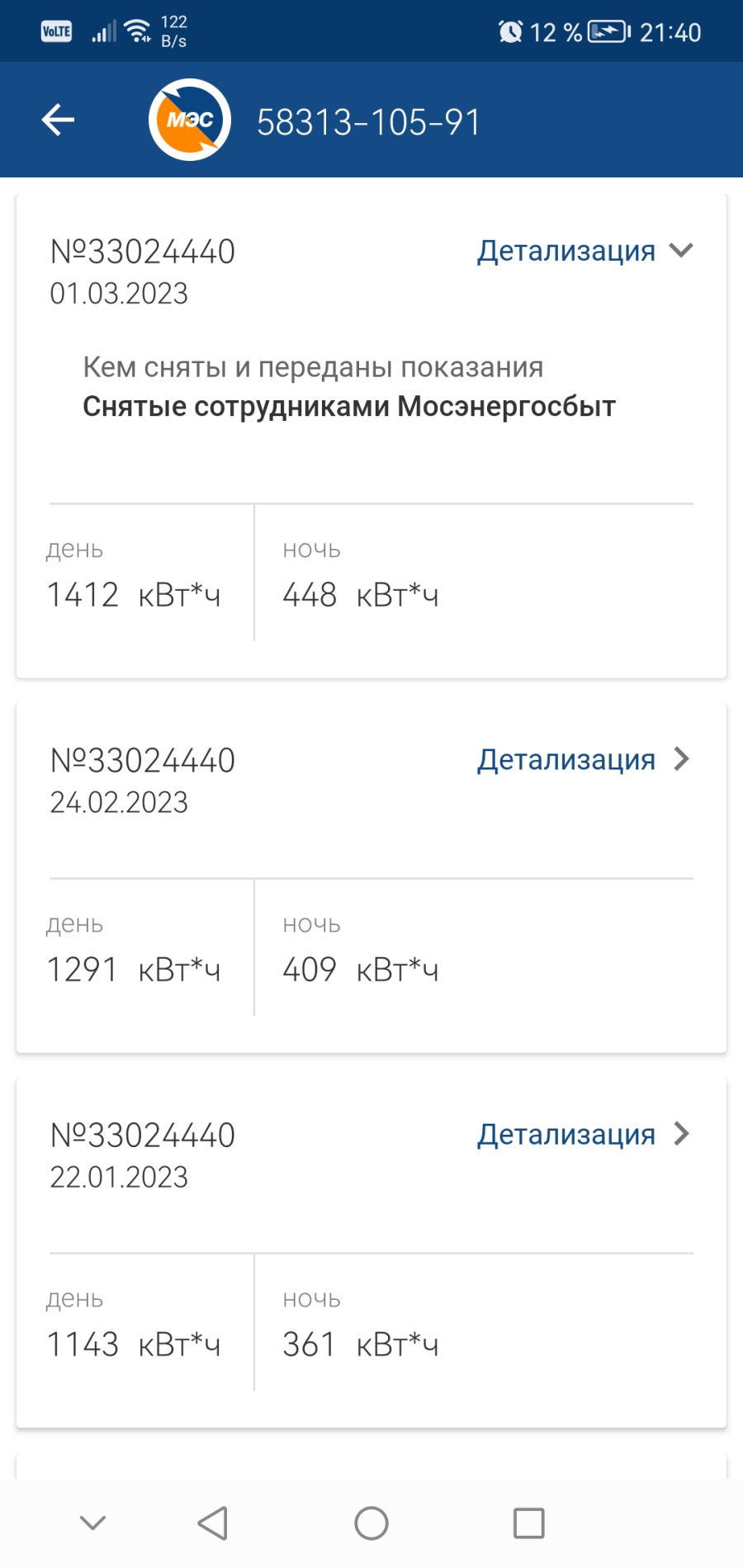Open Детализация link on 24.02.2023 card
Screen dimensions: 743x1568
(566, 759)
